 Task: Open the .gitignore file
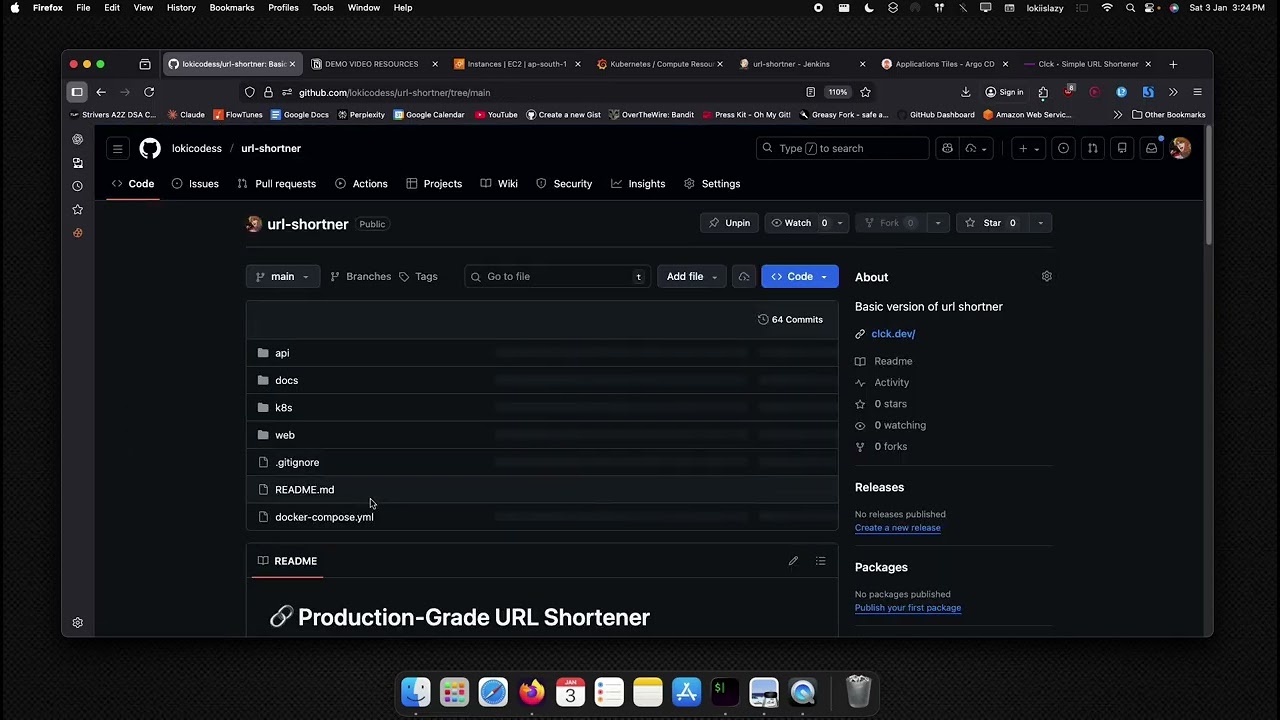pyautogui.click(x=297, y=463)
